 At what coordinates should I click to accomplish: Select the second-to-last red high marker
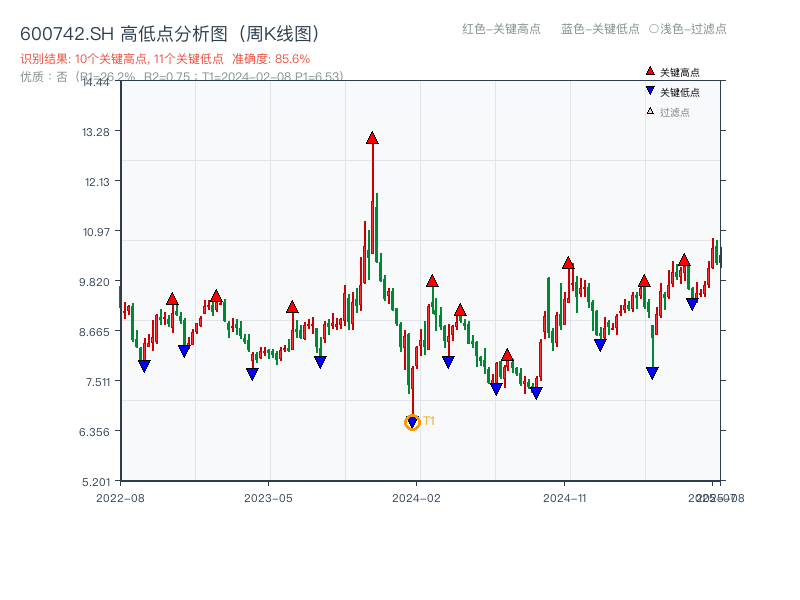[x=644, y=281]
